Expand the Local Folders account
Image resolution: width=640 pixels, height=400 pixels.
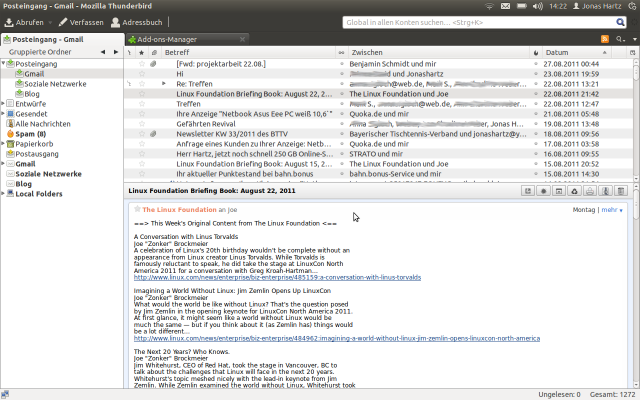pos(3,193)
